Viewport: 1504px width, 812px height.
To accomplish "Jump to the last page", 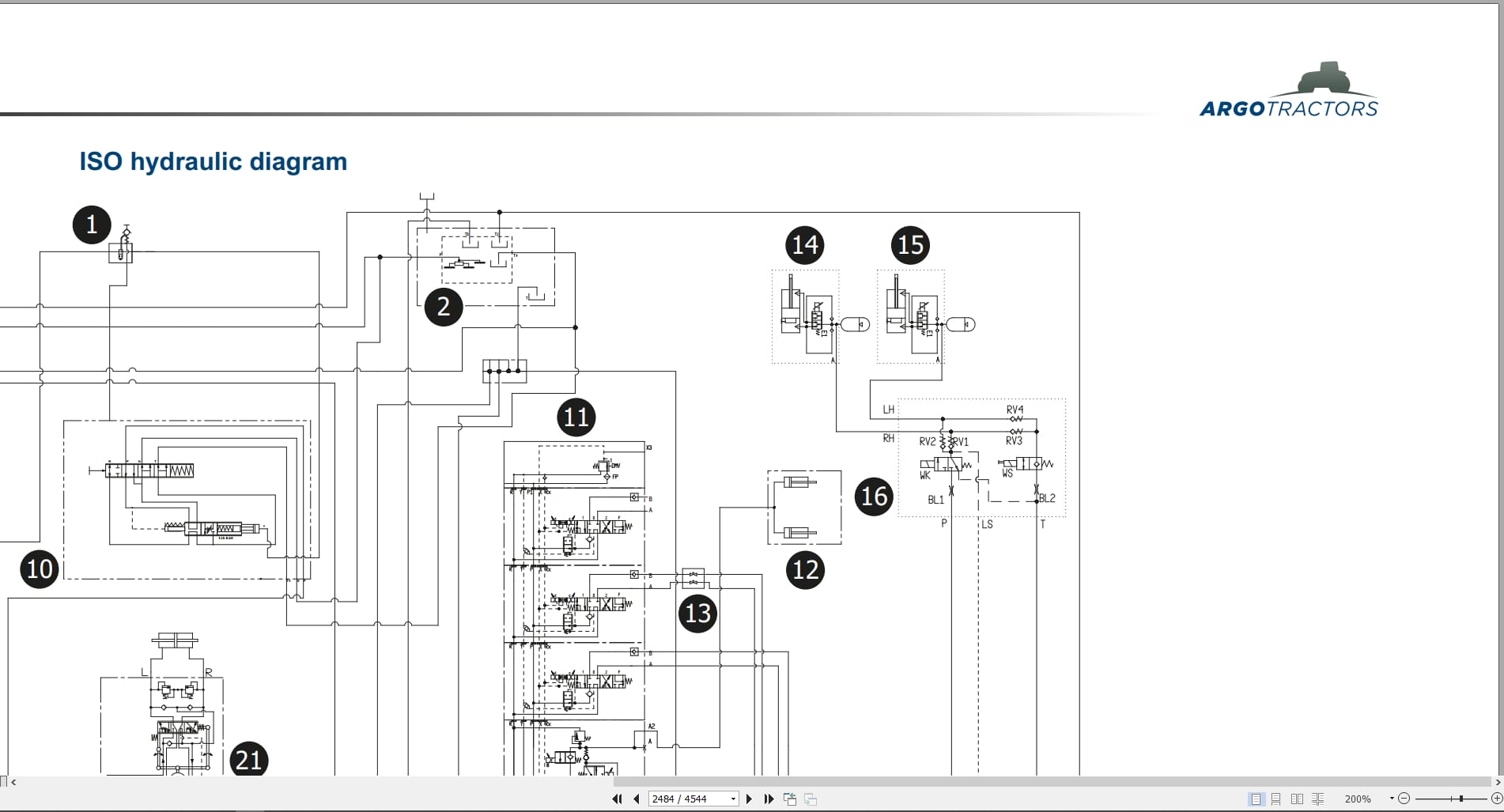I will (769, 799).
